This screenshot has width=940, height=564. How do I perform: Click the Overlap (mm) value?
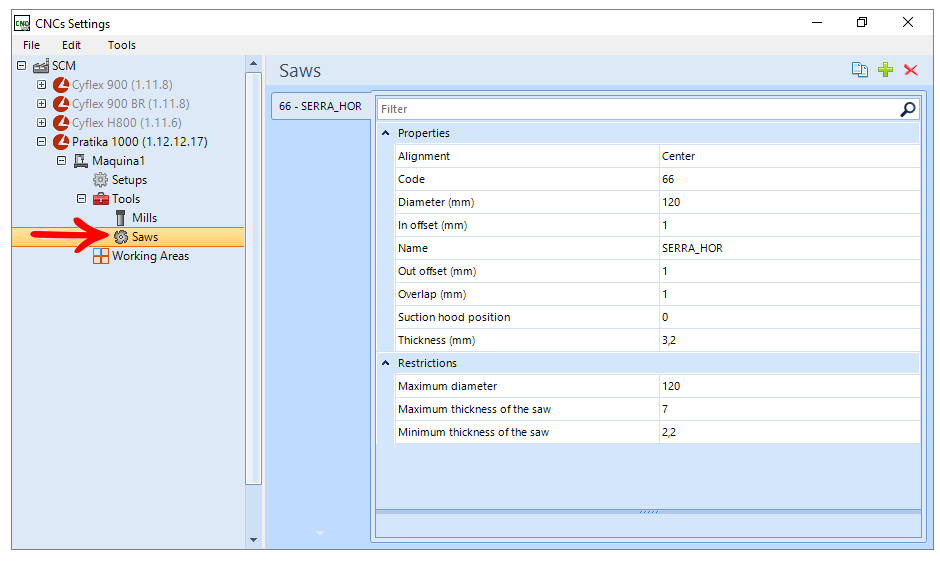click(x=790, y=294)
